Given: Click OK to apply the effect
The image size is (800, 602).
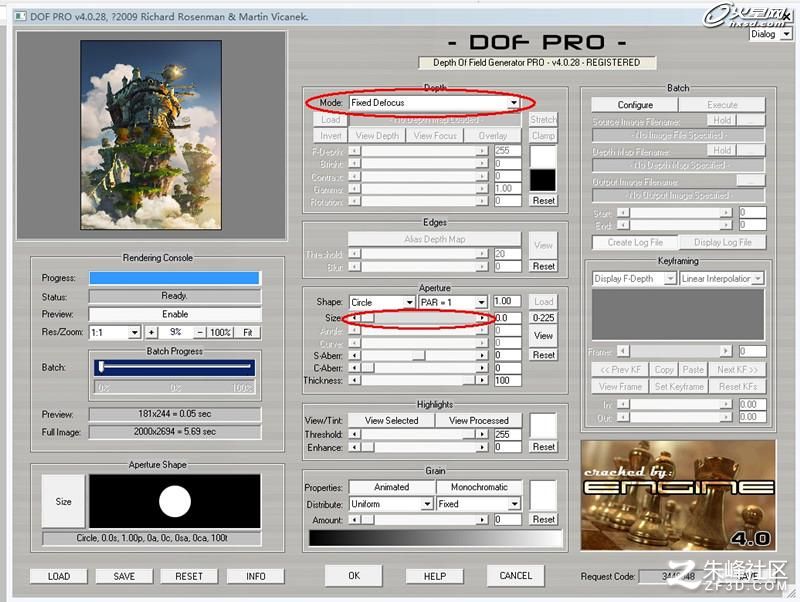Looking at the screenshot, I should (x=354, y=576).
